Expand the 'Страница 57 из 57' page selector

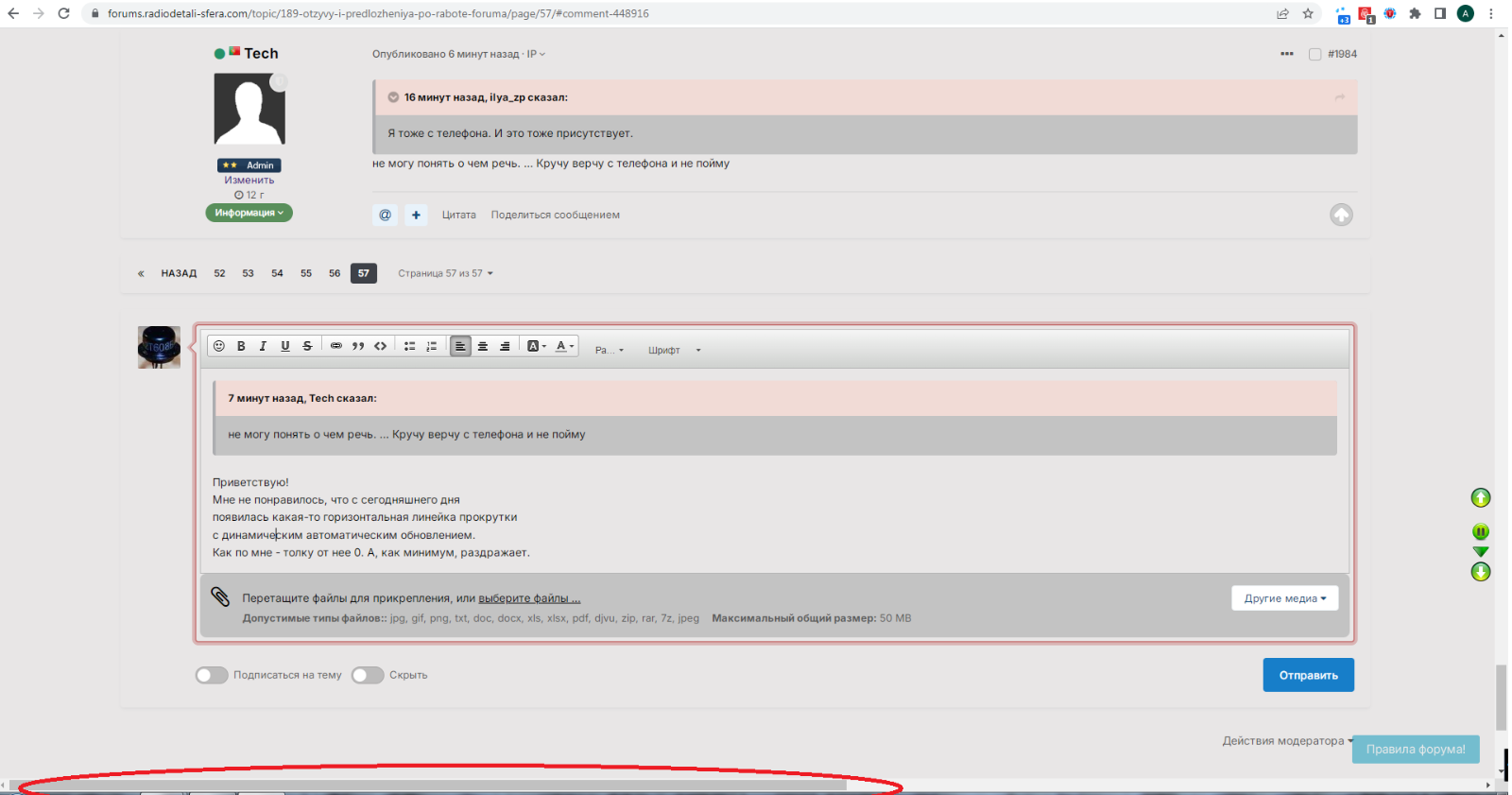445,273
